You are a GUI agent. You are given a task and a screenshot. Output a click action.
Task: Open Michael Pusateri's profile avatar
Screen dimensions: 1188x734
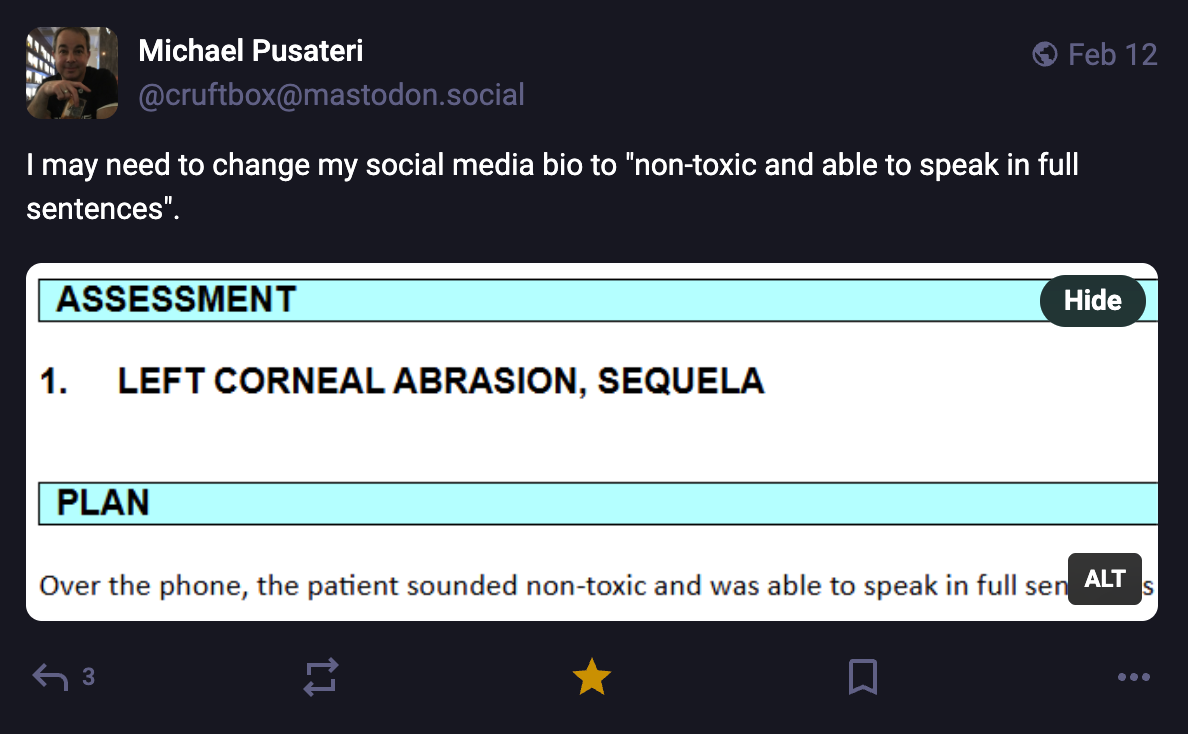(72, 73)
